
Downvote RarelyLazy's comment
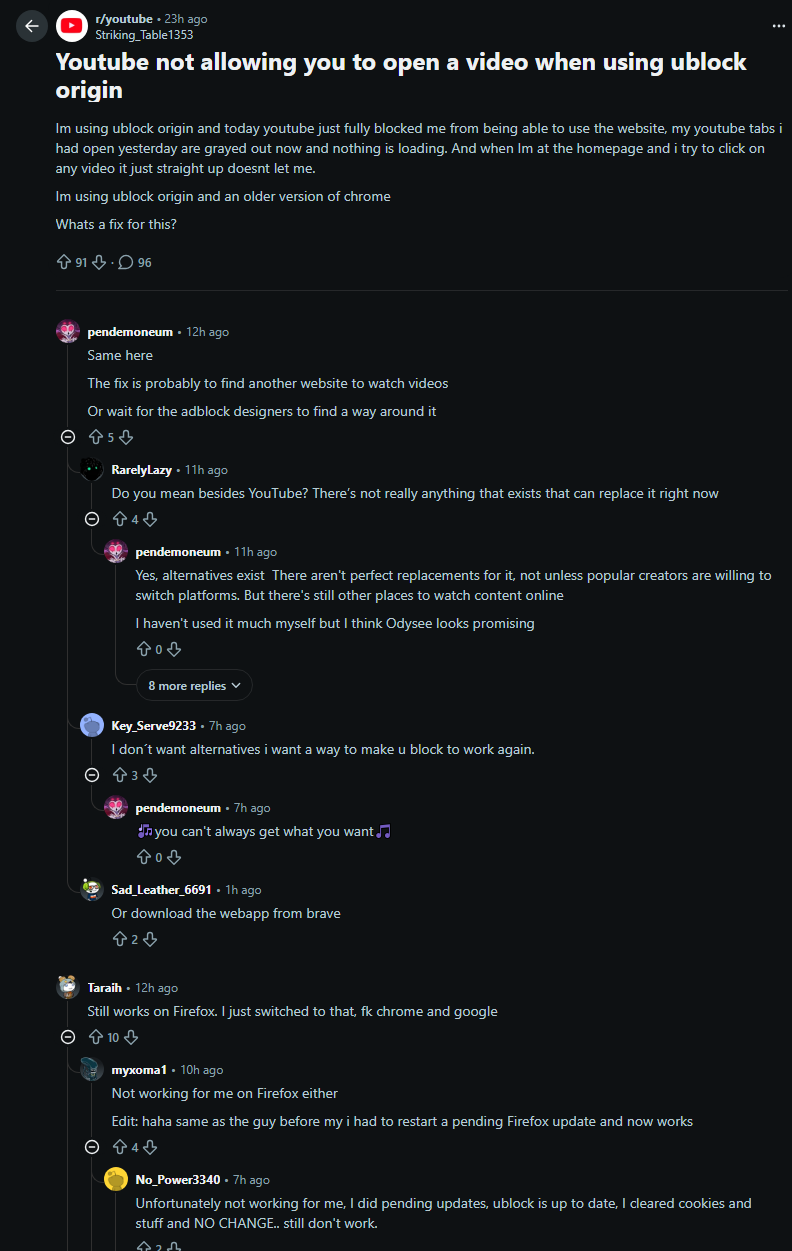[150, 519]
